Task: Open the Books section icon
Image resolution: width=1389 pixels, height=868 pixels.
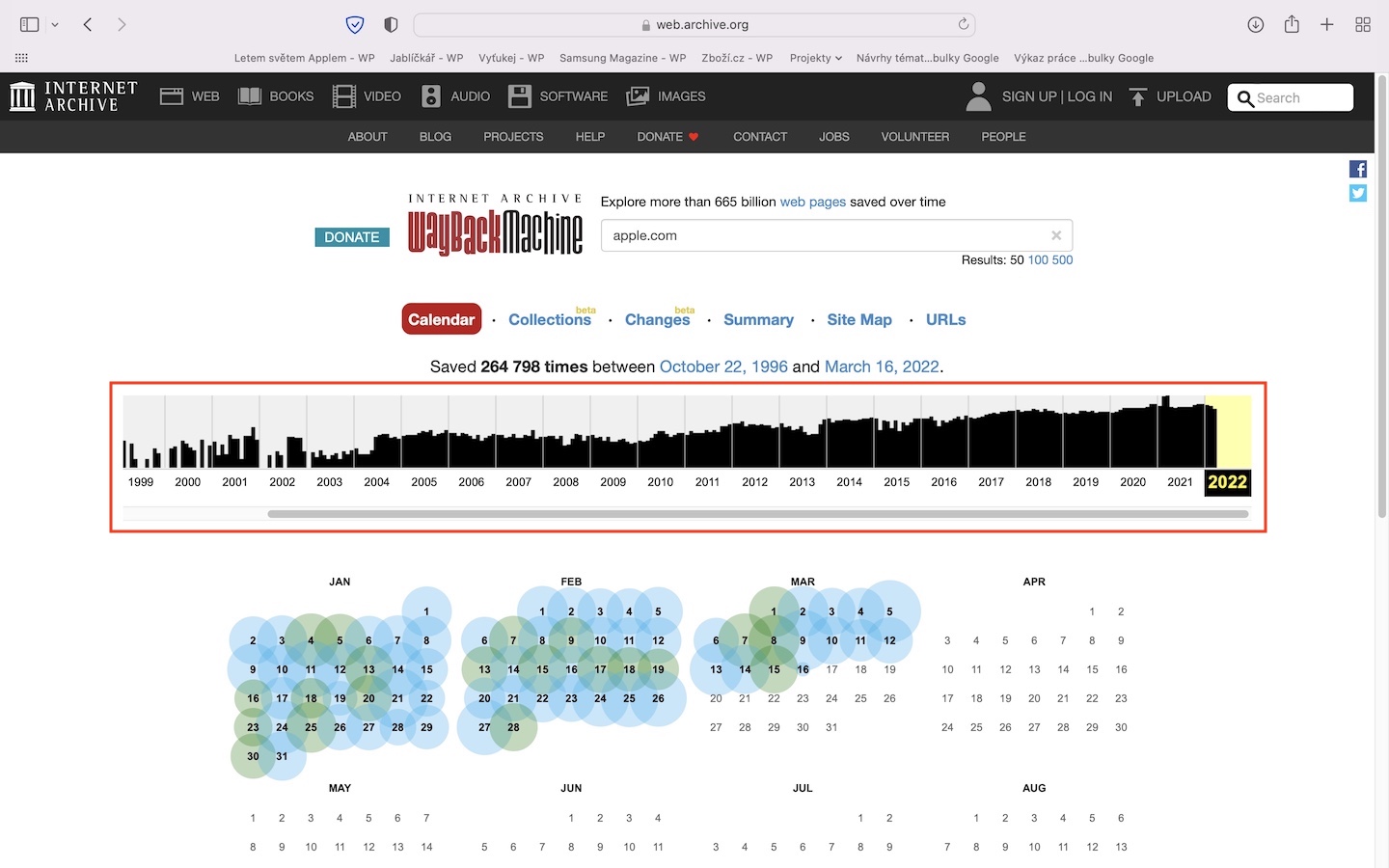Action: tap(250, 96)
